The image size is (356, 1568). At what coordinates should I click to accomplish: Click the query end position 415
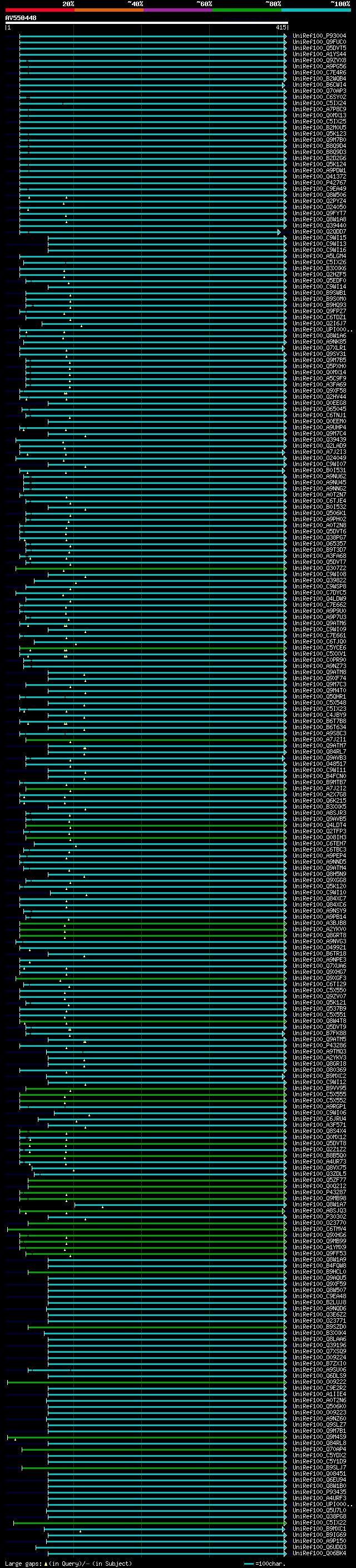[x=280, y=27]
